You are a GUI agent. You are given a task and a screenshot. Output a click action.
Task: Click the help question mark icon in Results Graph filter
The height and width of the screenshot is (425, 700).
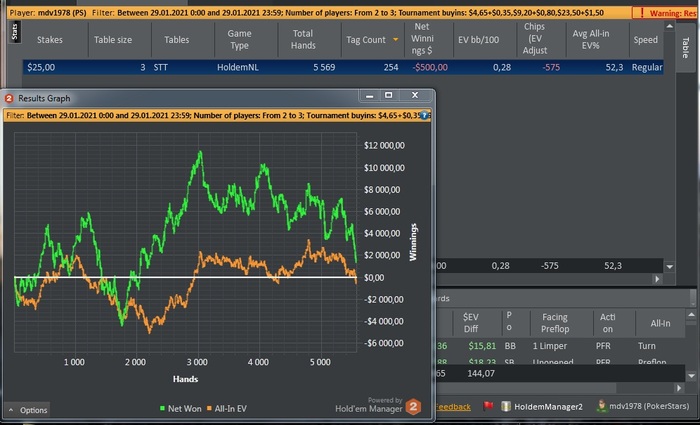click(424, 115)
